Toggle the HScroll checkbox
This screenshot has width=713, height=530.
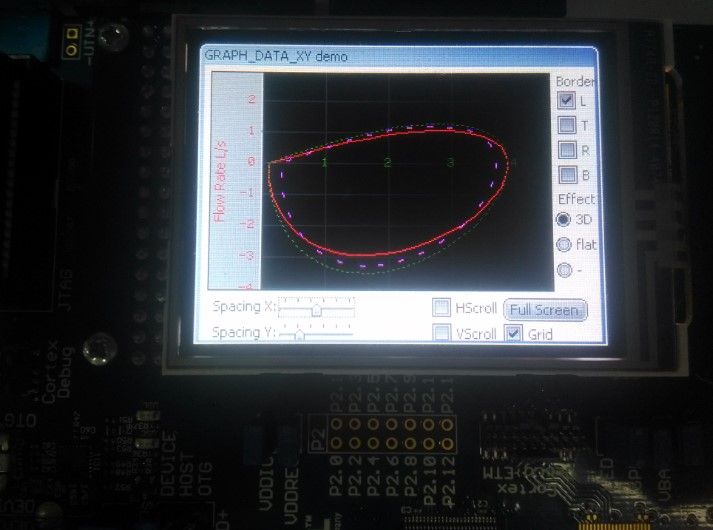pyautogui.click(x=441, y=308)
